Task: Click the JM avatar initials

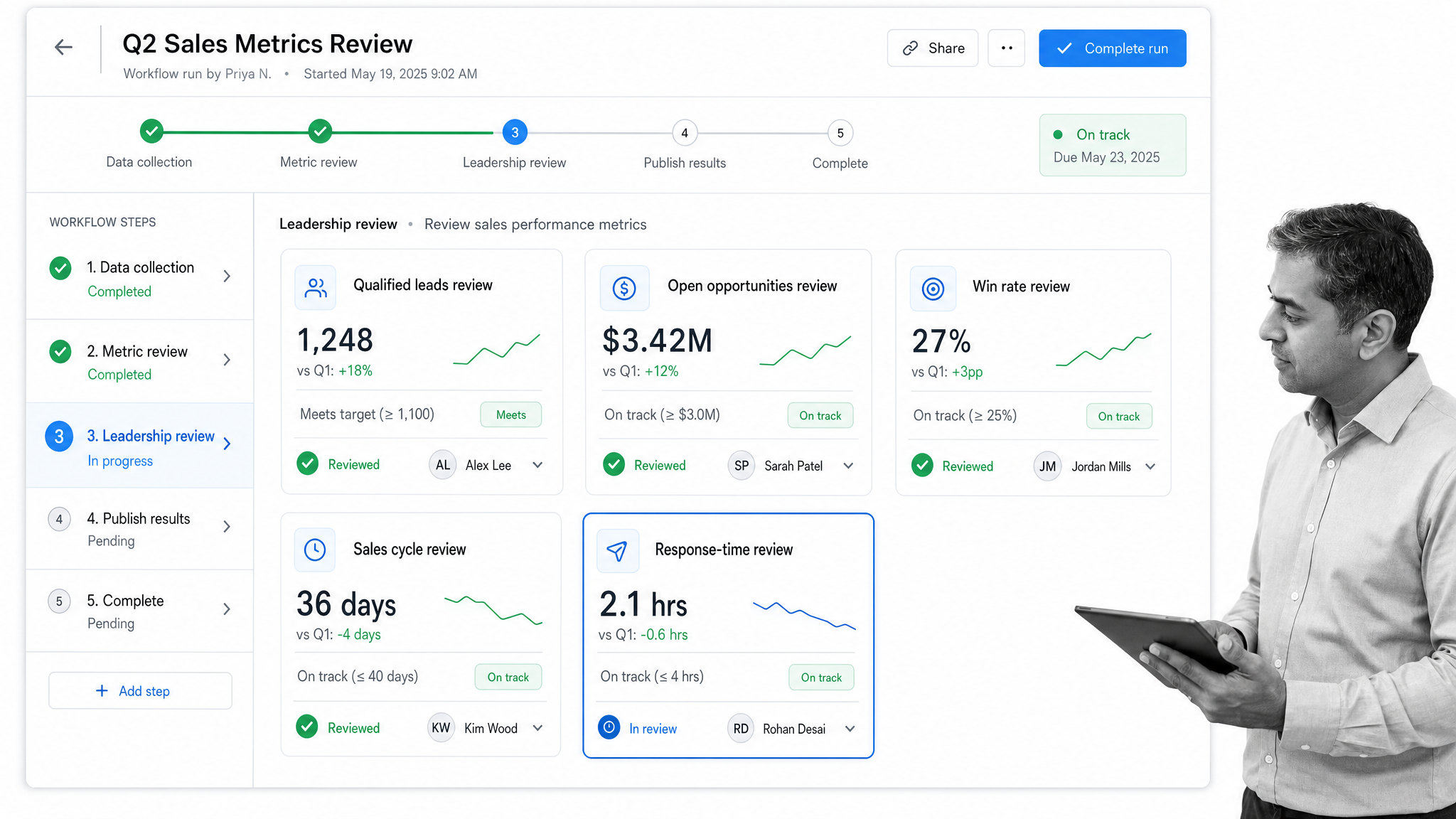Action: click(1047, 466)
